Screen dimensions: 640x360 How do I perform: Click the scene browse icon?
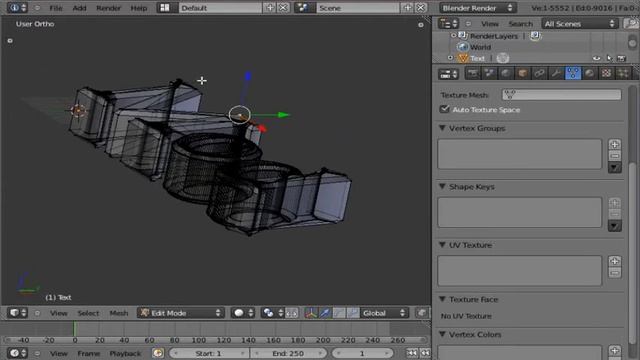point(303,8)
